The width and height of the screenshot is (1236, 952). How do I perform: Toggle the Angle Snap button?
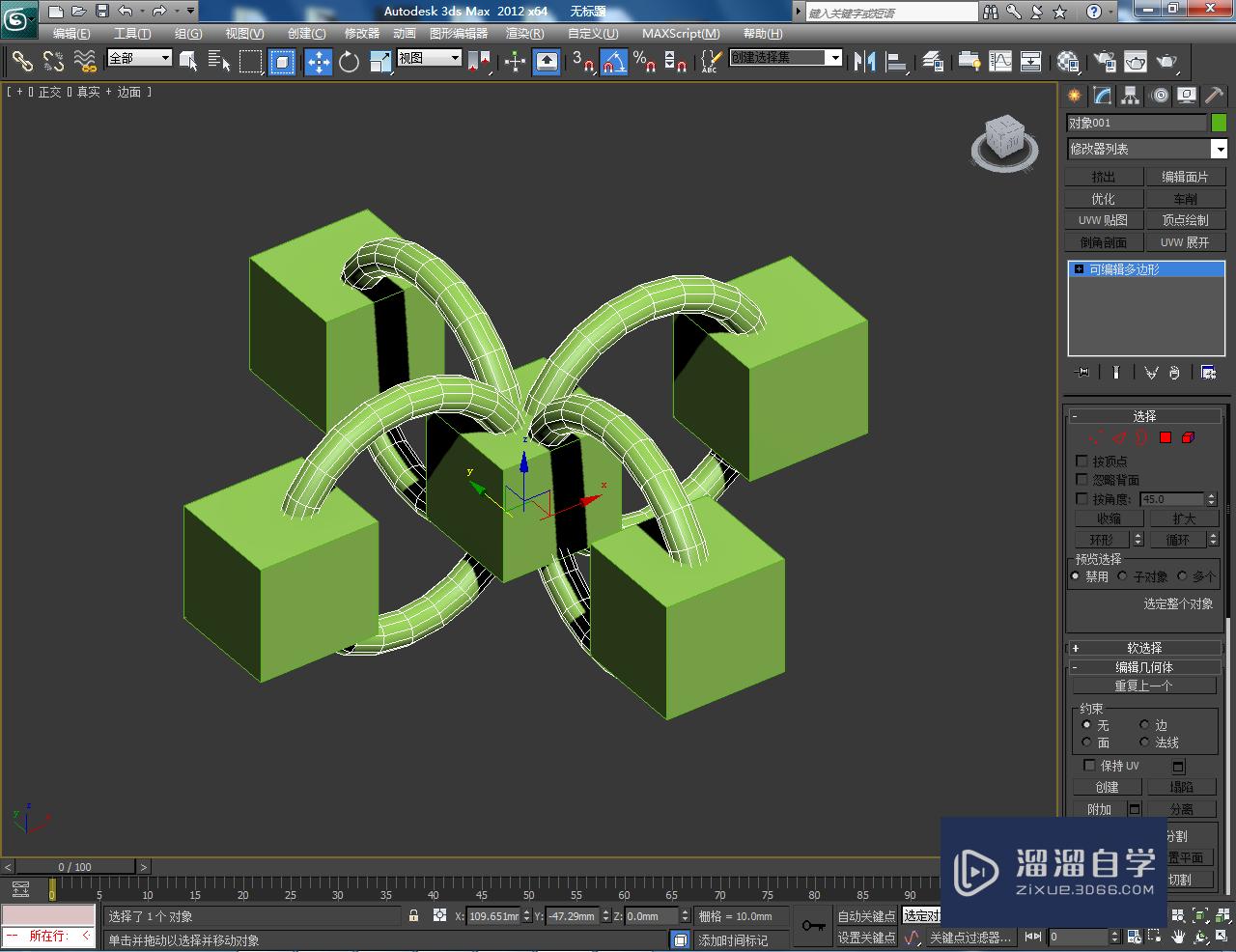(614, 61)
